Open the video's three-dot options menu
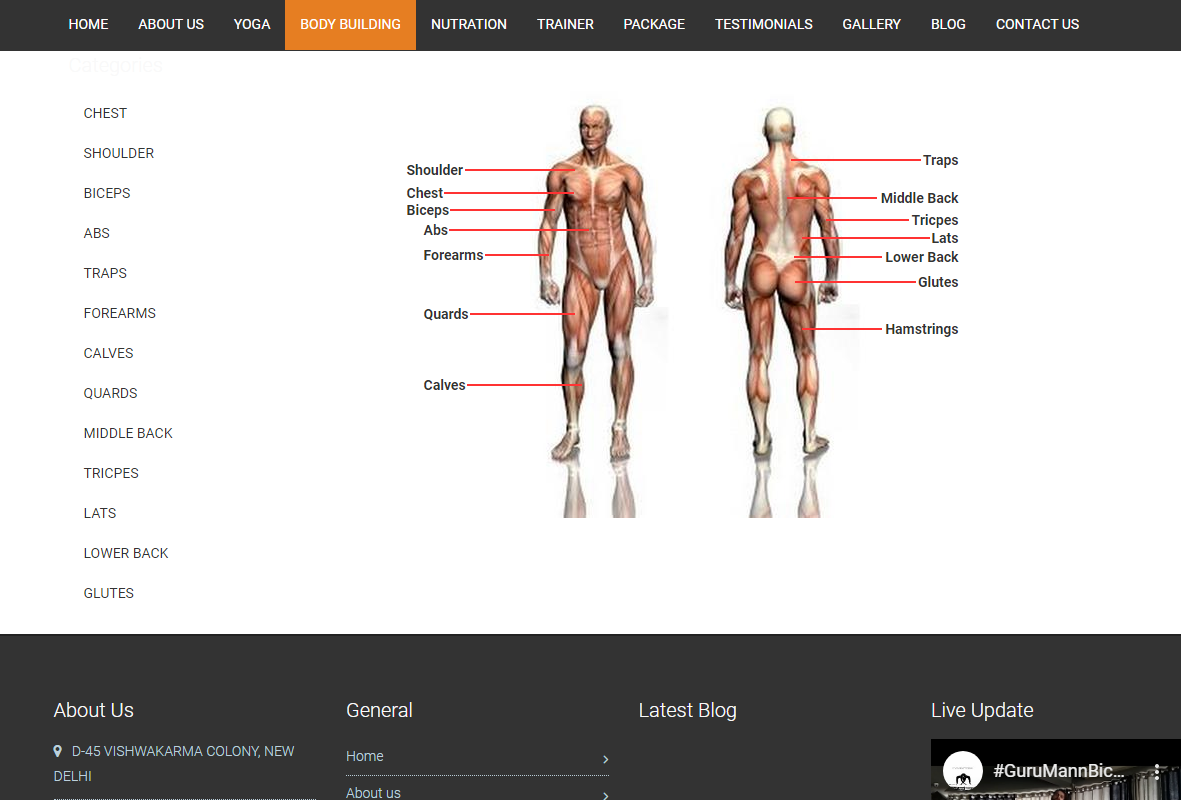Image resolution: width=1181 pixels, height=800 pixels. [x=1157, y=772]
